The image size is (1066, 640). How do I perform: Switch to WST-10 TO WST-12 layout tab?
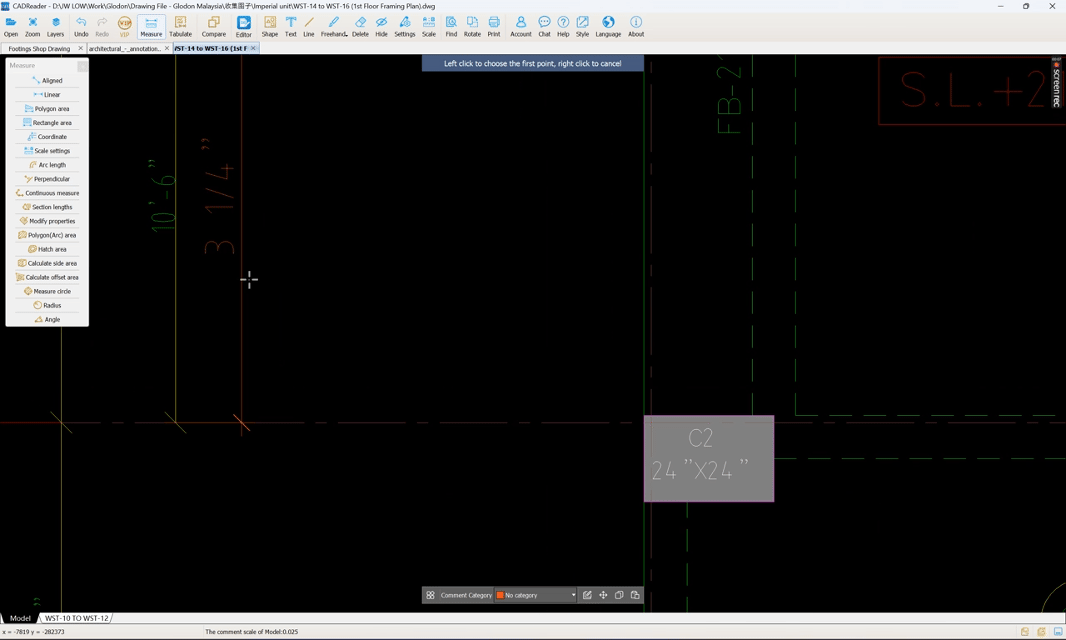76,618
